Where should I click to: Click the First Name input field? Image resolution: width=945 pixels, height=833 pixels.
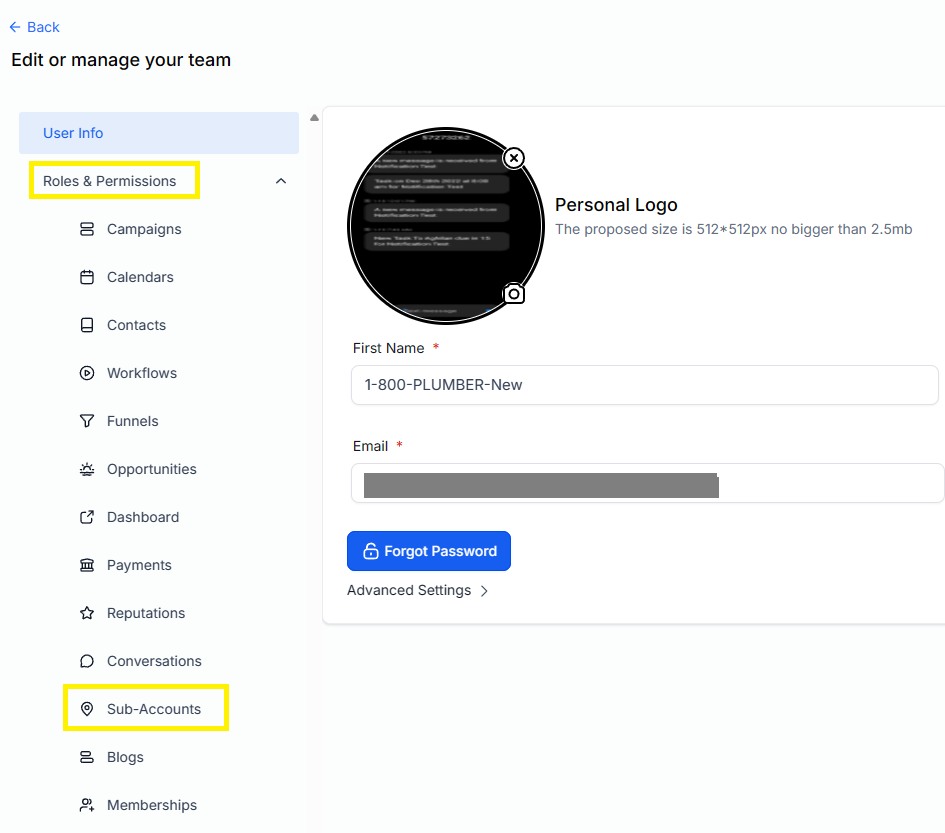tap(644, 385)
